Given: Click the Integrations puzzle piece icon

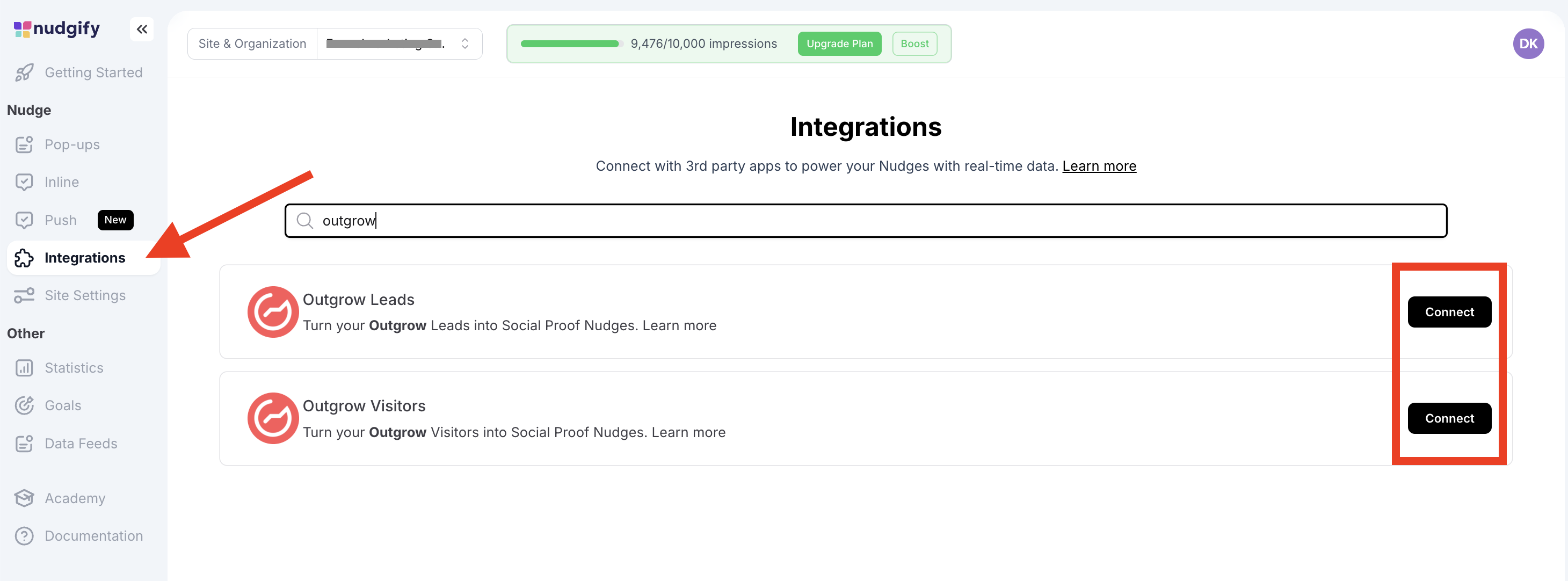Looking at the screenshot, I should [x=24, y=258].
